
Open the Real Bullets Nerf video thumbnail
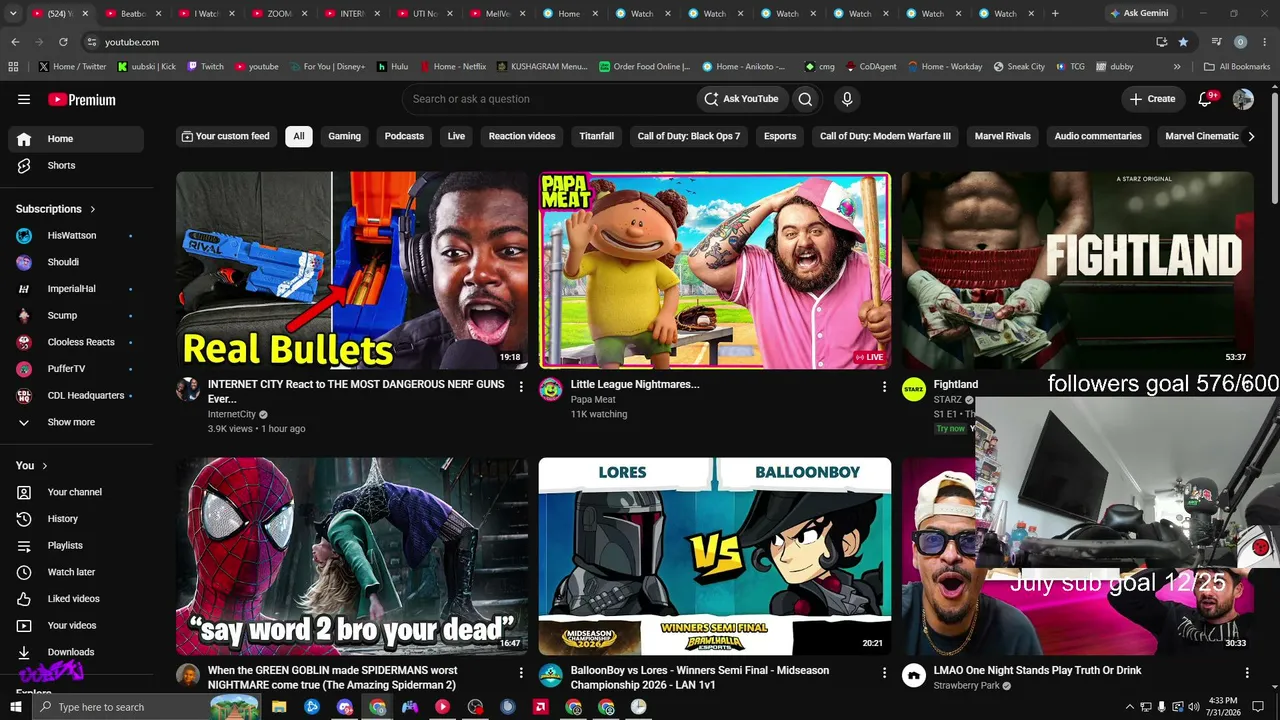pyautogui.click(x=352, y=270)
